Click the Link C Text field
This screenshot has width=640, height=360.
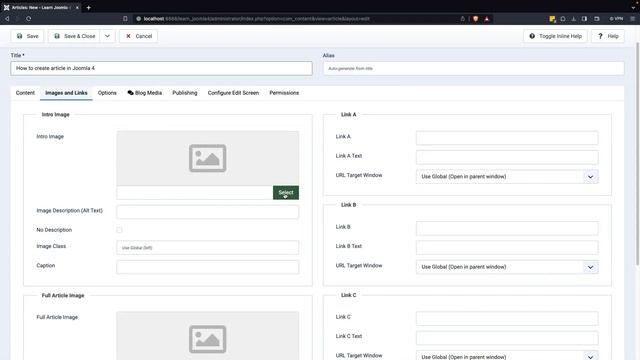(x=507, y=338)
